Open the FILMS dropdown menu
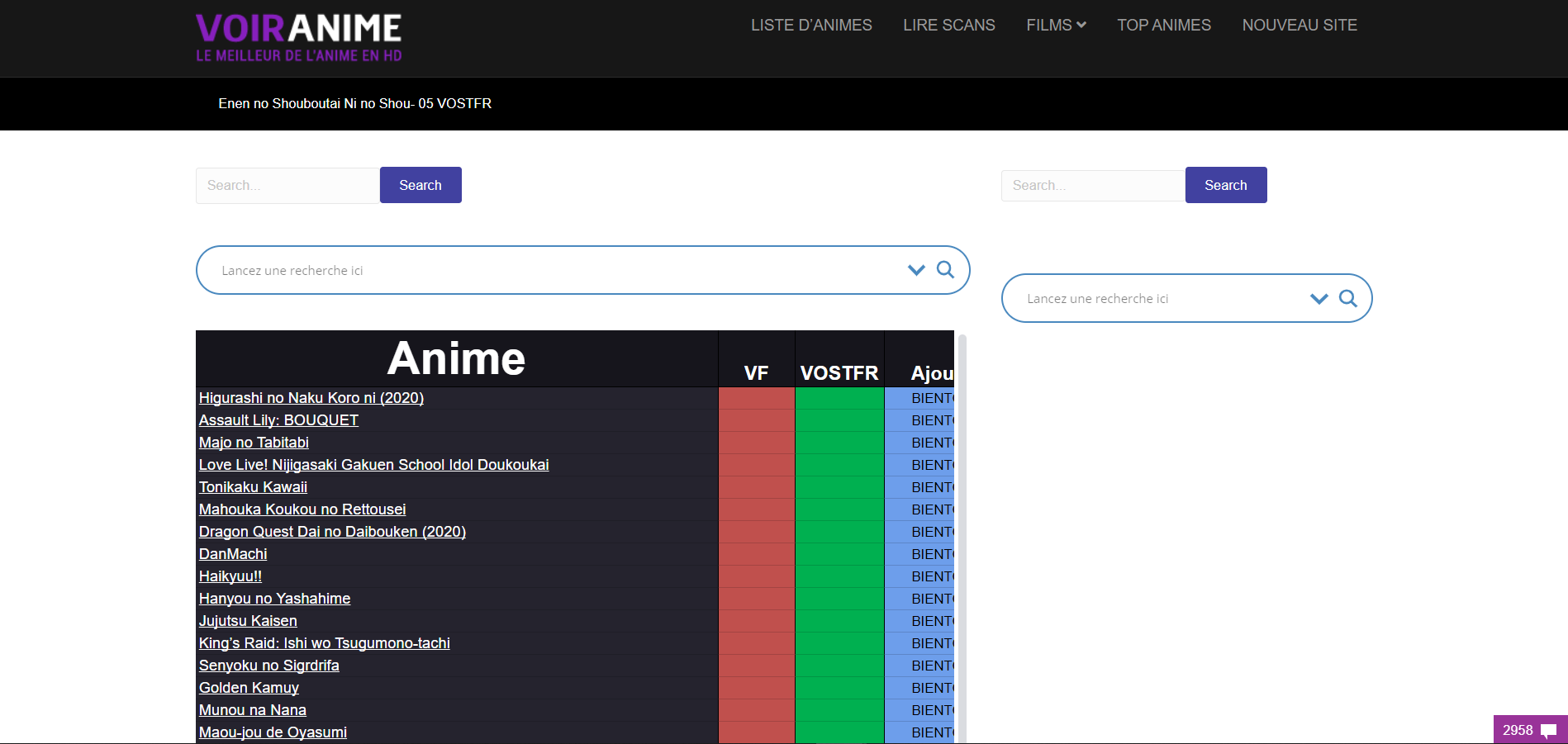Screen dimensions: 1568x744 (1056, 25)
